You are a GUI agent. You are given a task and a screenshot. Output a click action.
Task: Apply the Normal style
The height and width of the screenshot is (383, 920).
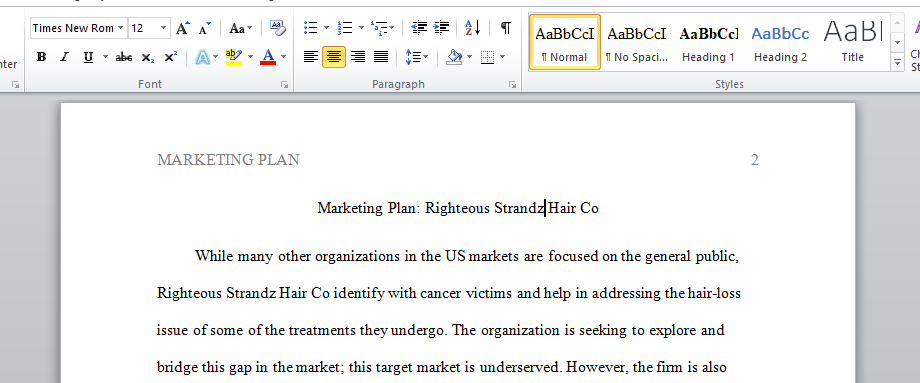pos(564,42)
